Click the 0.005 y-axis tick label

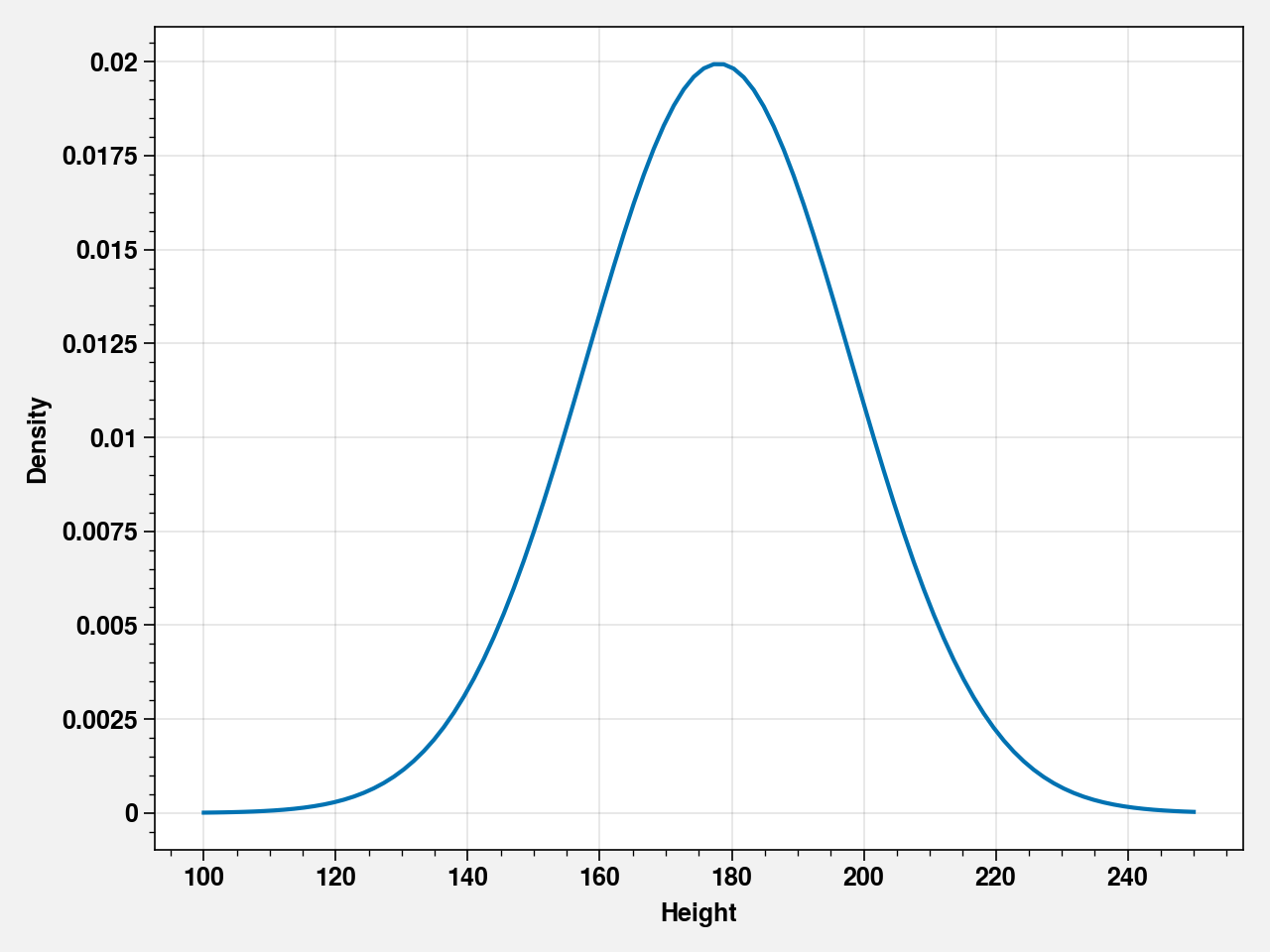tap(108, 626)
